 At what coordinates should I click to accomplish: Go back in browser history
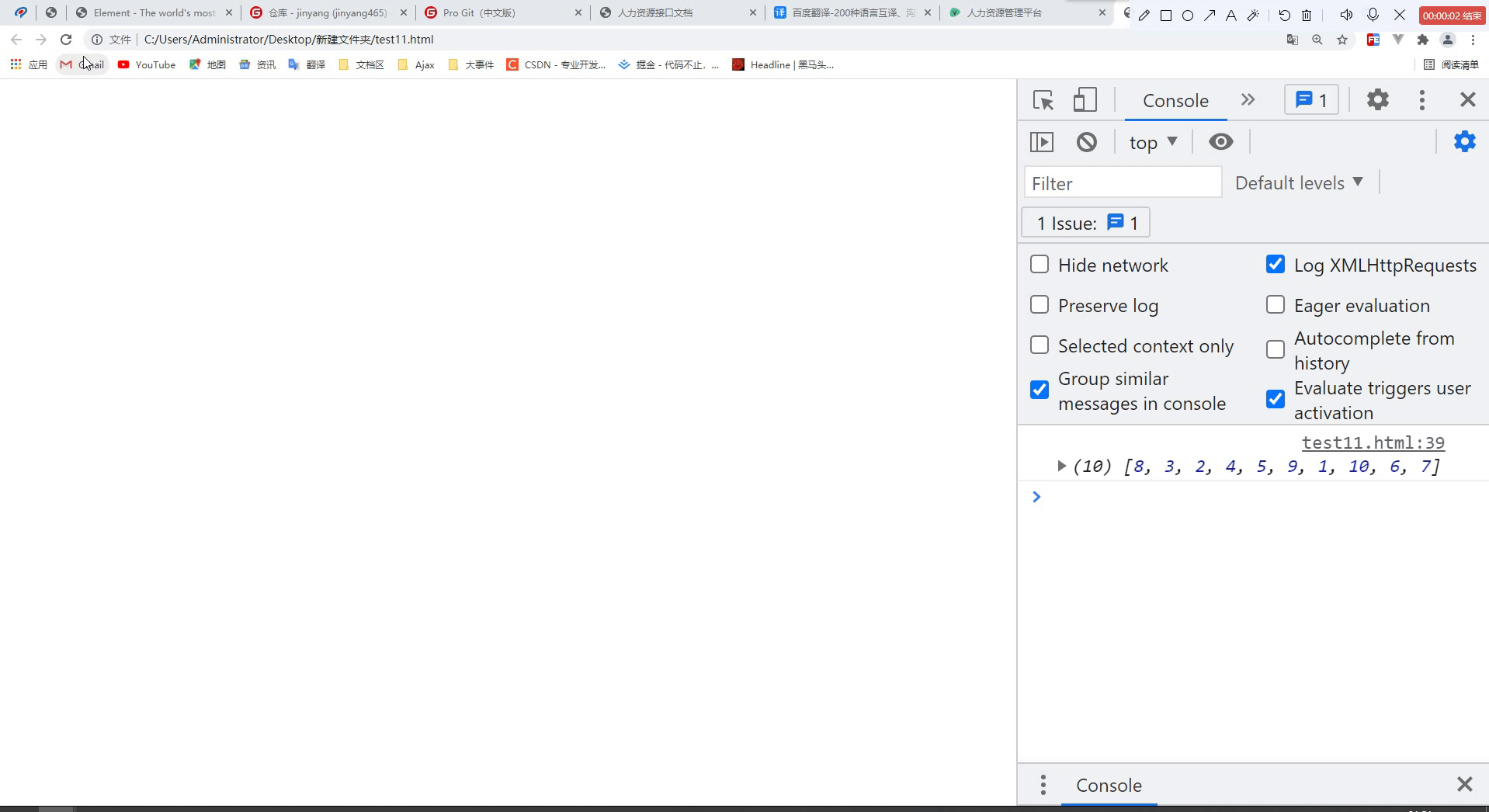[x=16, y=40]
